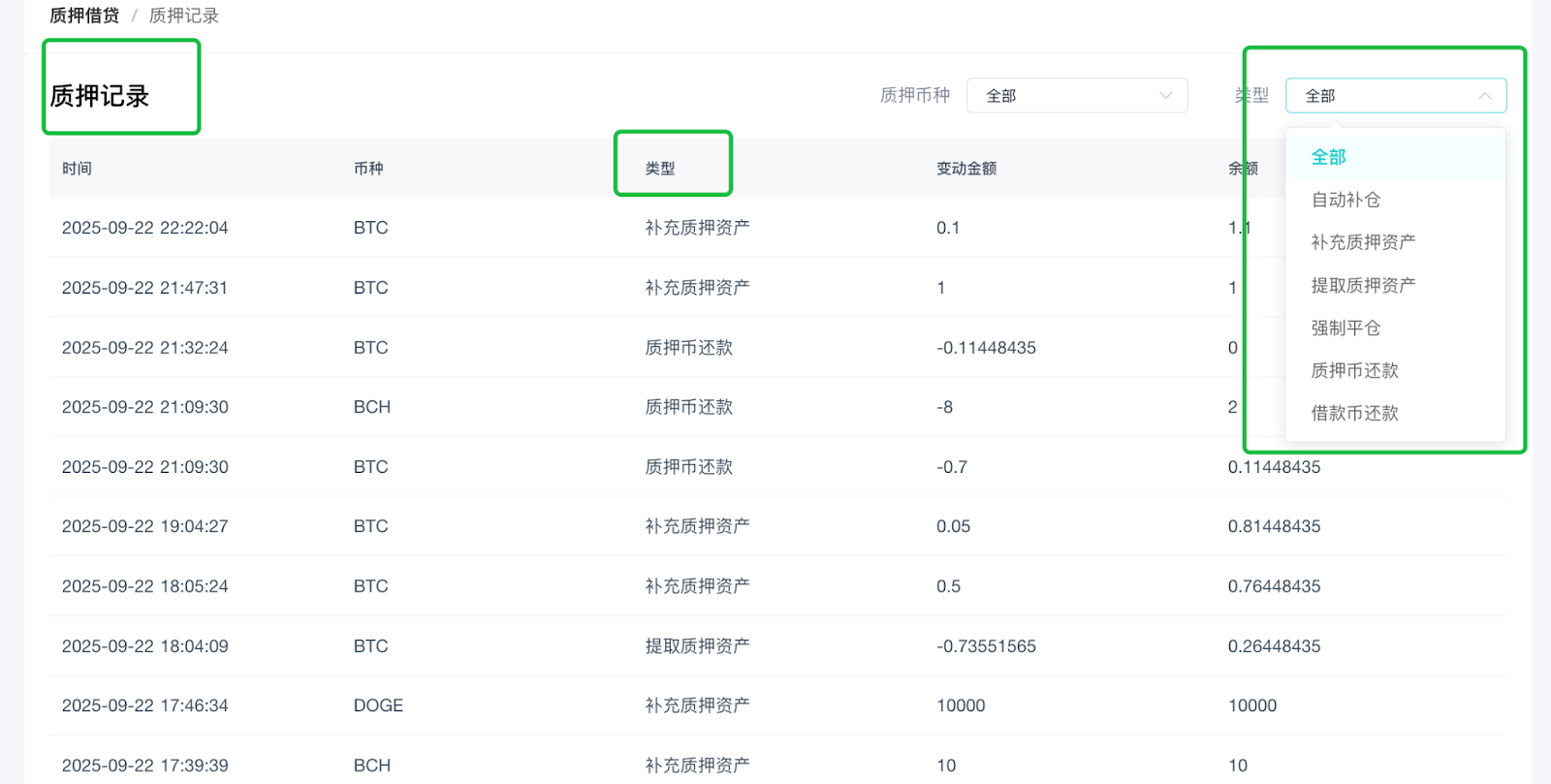Click the 质押记录 page title

tap(100, 96)
